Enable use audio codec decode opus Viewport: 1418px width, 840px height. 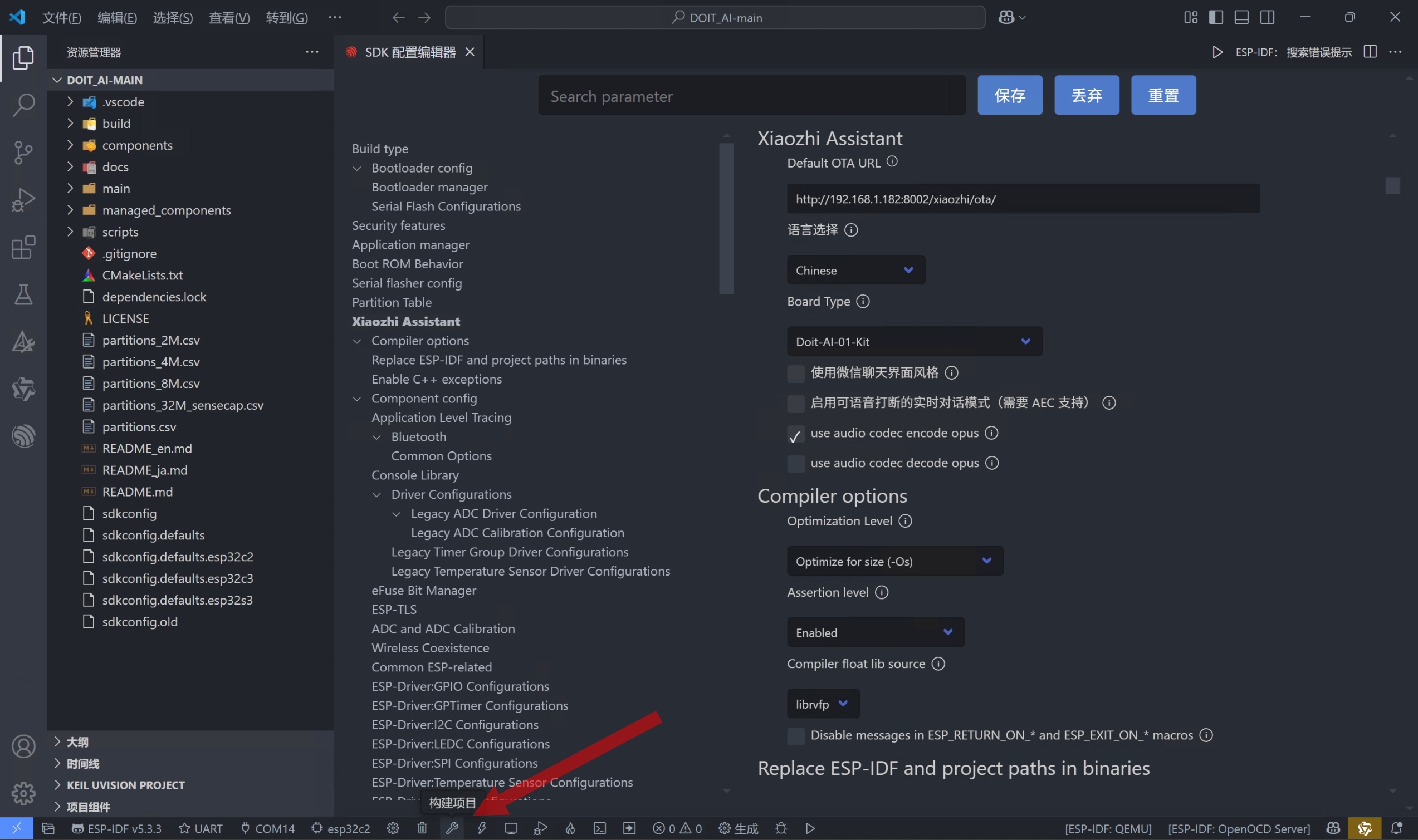pyautogui.click(x=796, y=464)
